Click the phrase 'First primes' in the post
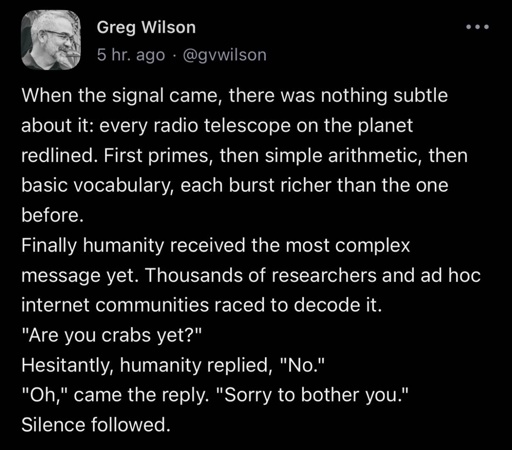Screen dimensions: 512x450 point(156,156)
